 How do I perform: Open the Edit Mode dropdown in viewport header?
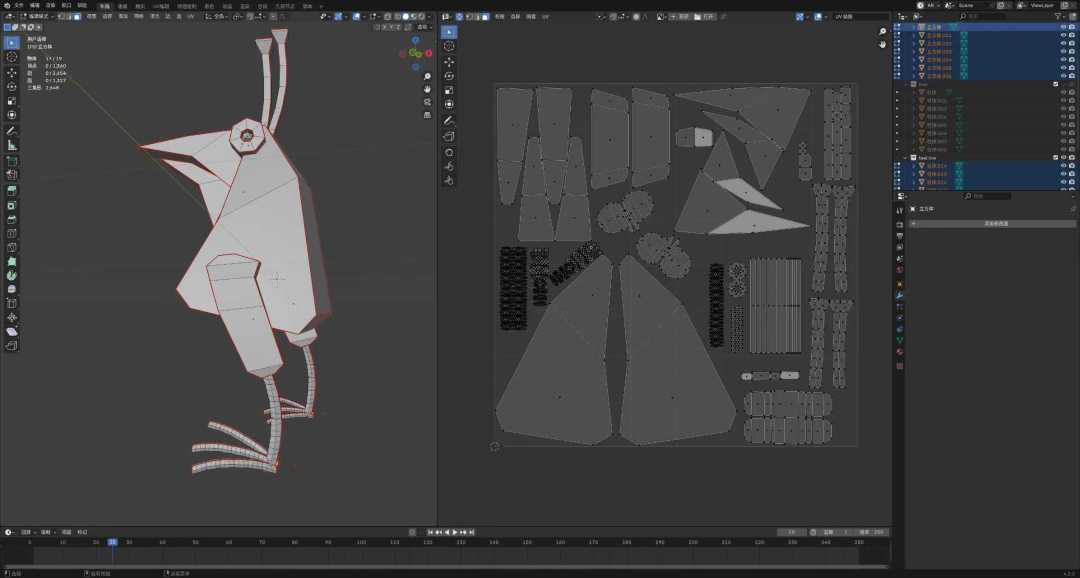[37, 16]
